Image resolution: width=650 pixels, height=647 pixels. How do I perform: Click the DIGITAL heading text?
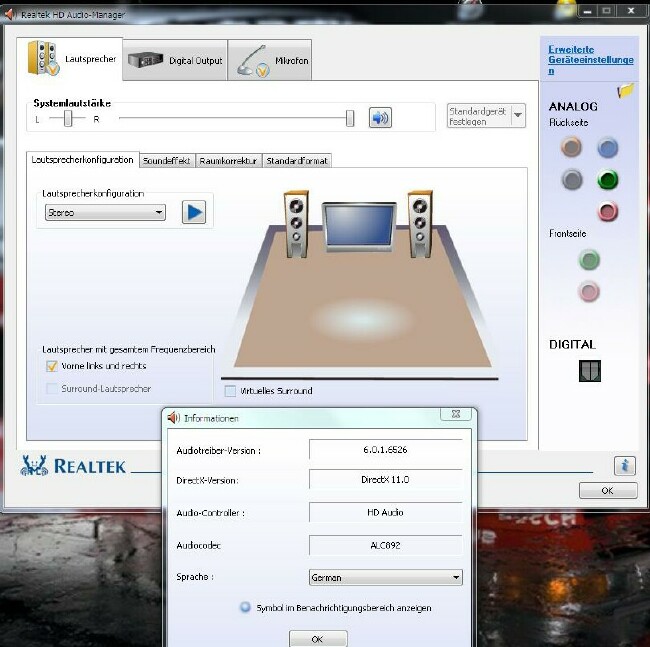572,344
